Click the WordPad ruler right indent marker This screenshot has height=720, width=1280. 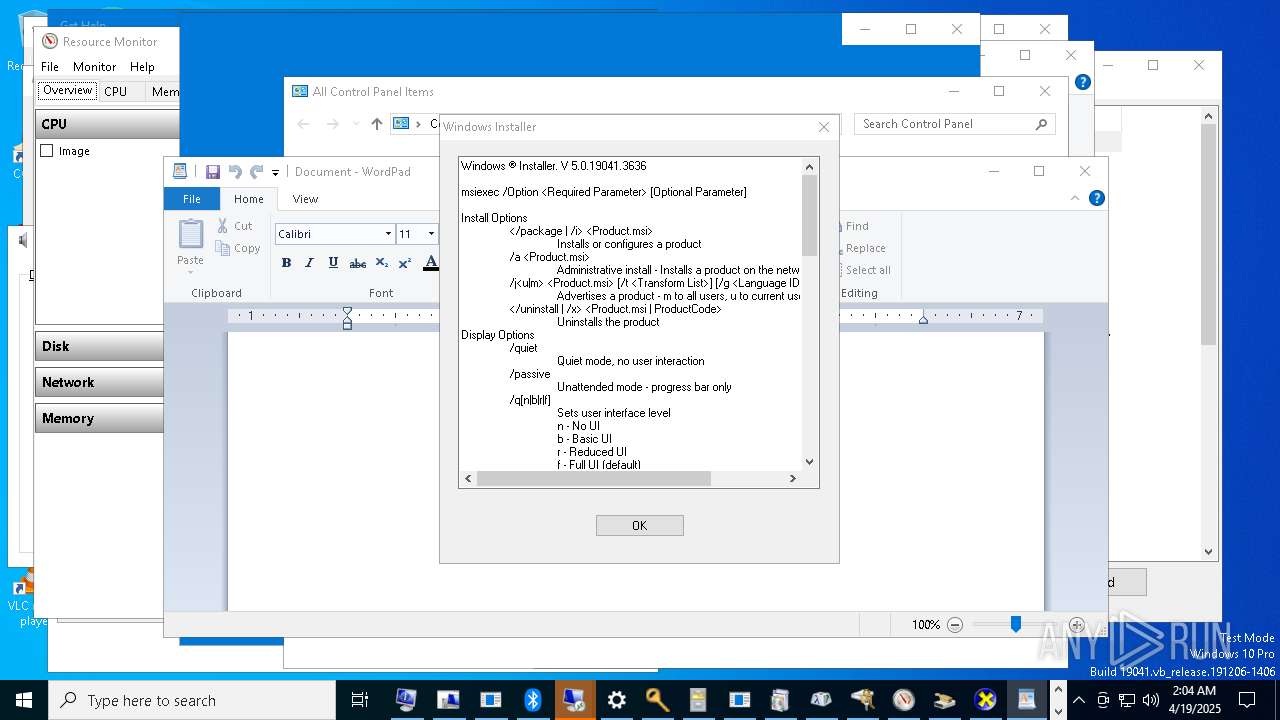coord(923,319)
